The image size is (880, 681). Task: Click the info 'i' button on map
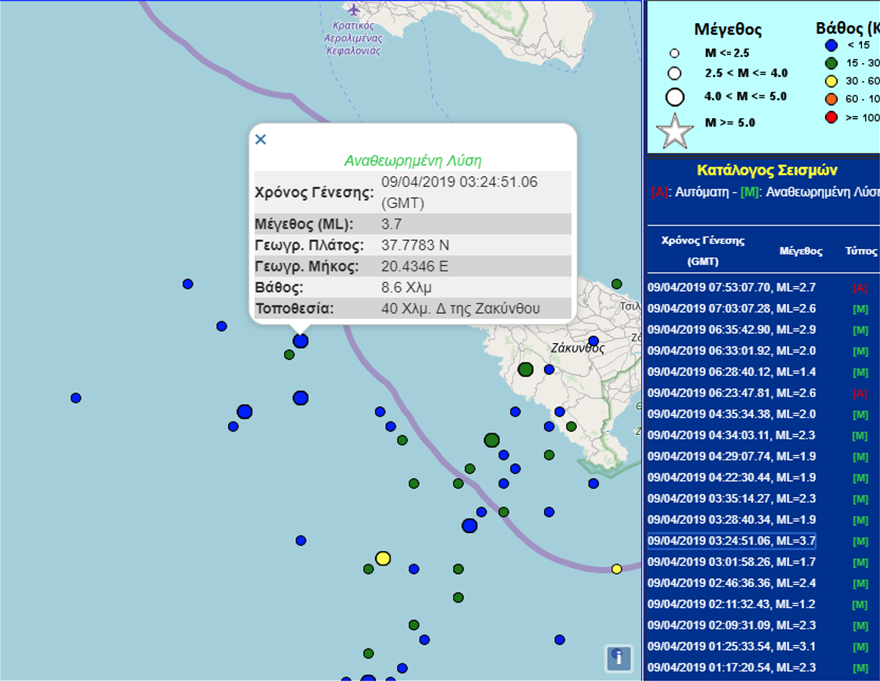[619, 658]
